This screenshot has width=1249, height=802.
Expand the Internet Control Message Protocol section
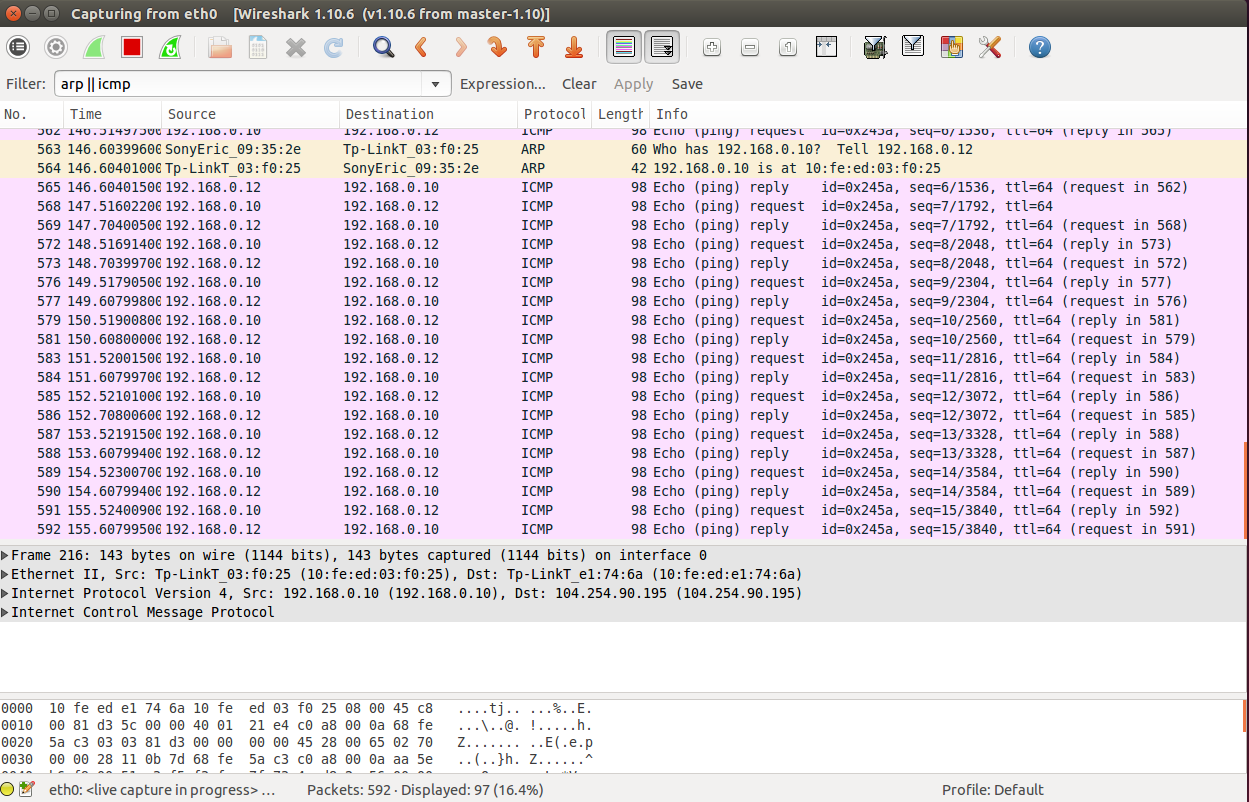(9, 612)
